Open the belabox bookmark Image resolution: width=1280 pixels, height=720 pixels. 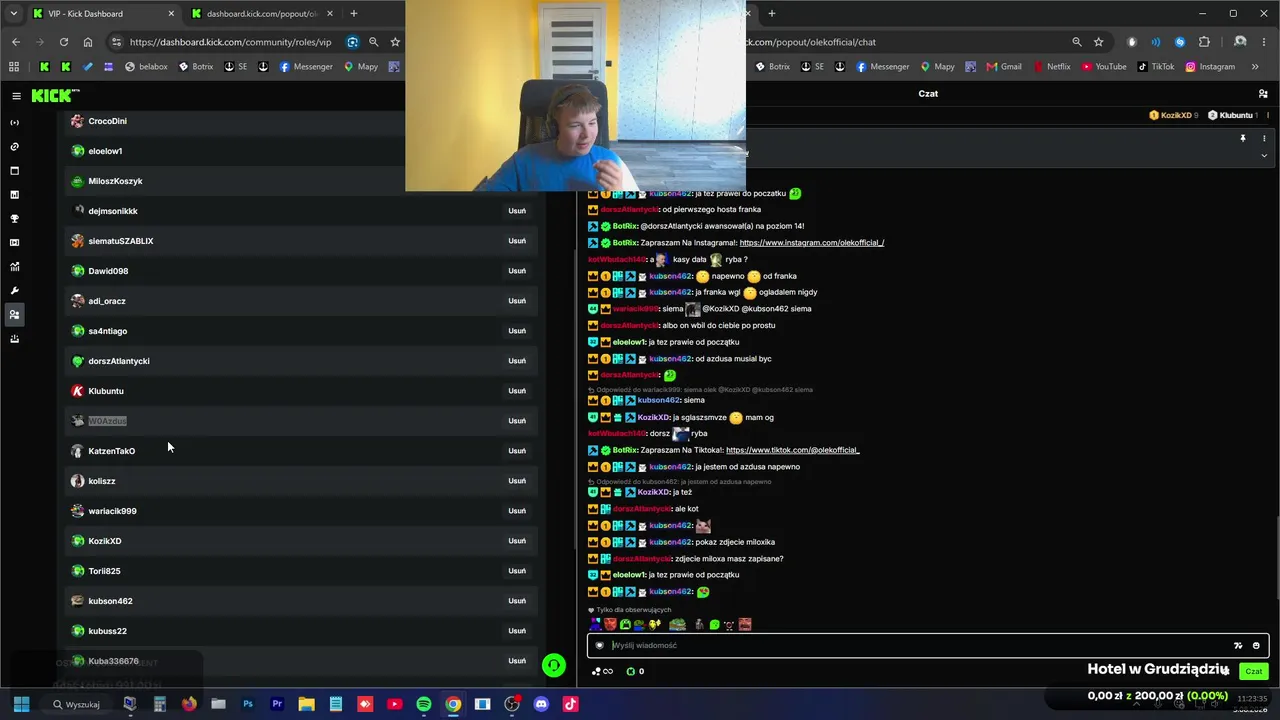coord(146,67)
